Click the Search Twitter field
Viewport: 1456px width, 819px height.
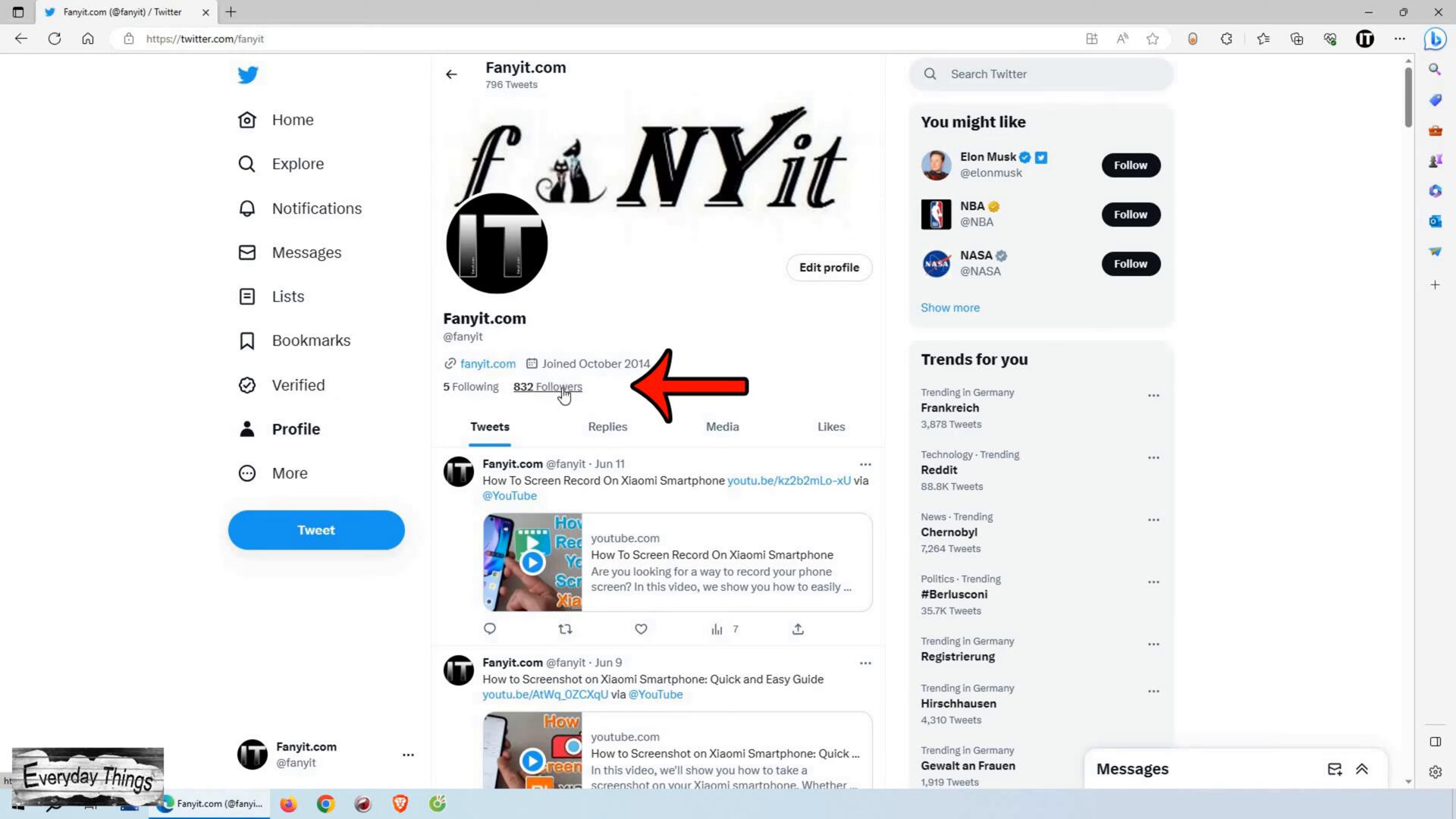[x=1046, y=74]
